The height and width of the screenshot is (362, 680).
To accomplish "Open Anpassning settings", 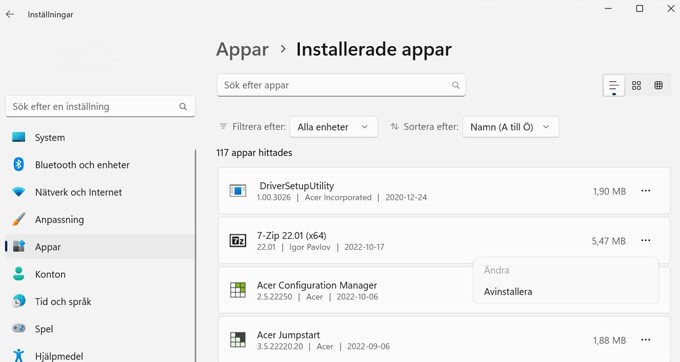I will coord(100,219).
